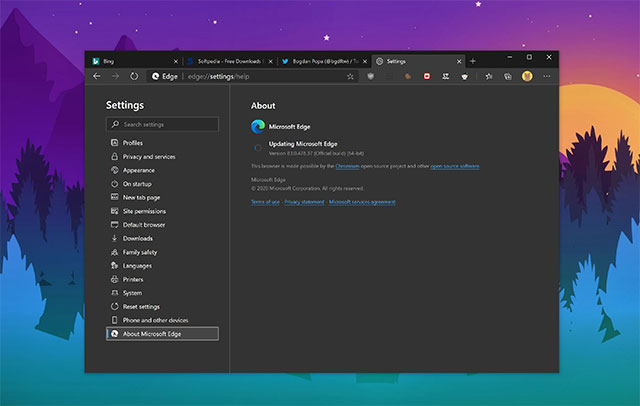Add this page to favorites with the star
The image size is (640, 406).
click(x=350, y=76)
